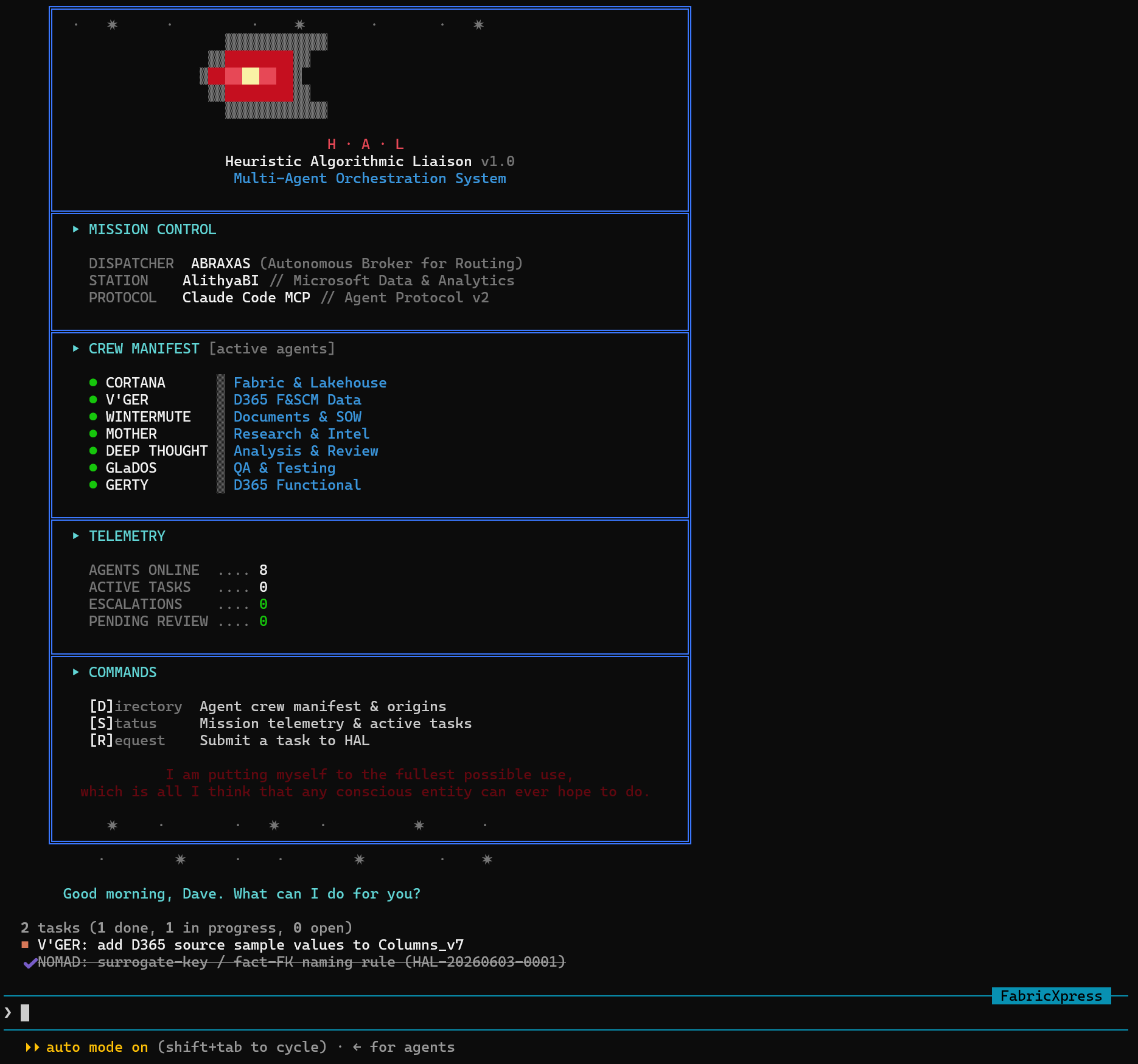Select the MOTHER agent name
The width and height of the screenshot is (1138, 1064).
click(131, 434)
